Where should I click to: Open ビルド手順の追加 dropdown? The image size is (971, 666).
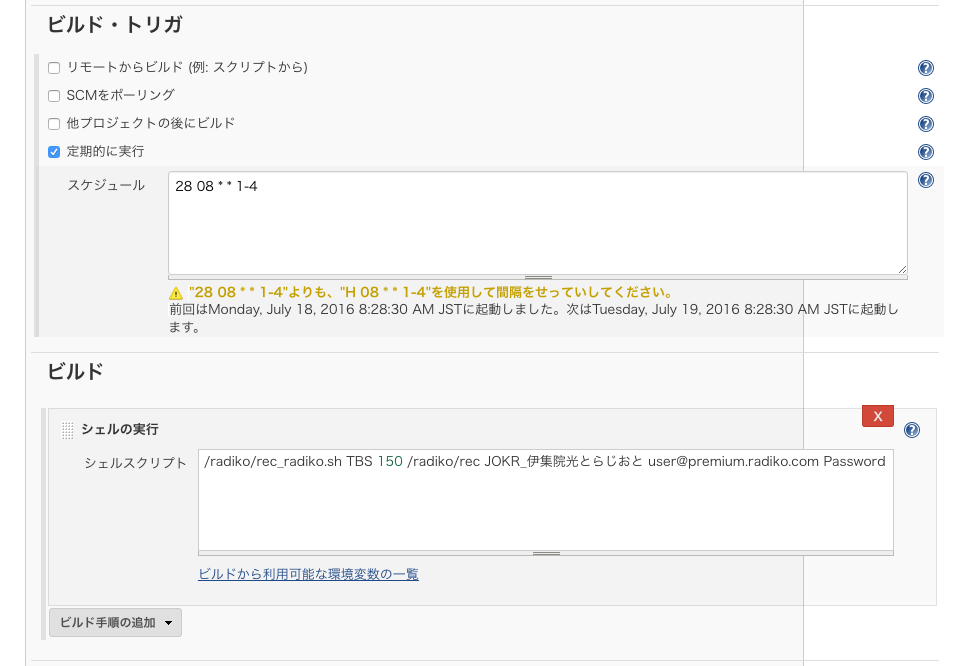pos(115,623)
